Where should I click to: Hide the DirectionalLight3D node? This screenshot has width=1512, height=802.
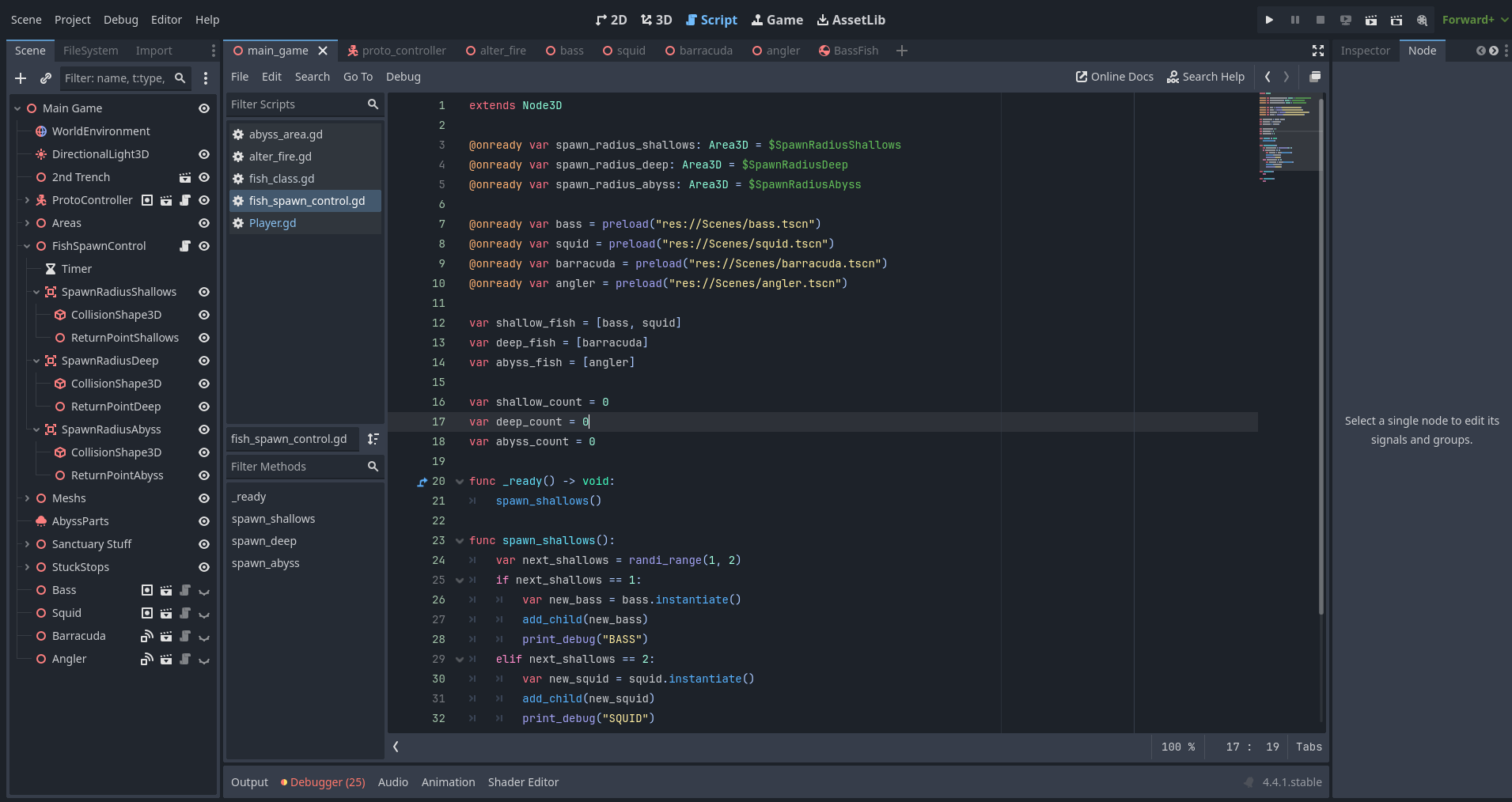[x=203, y=154]
